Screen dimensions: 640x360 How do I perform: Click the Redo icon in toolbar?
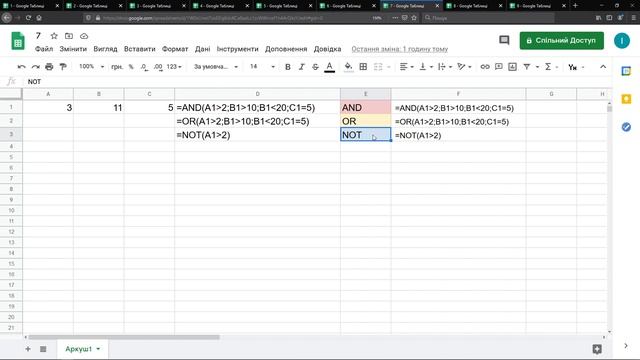coord(36,67)
